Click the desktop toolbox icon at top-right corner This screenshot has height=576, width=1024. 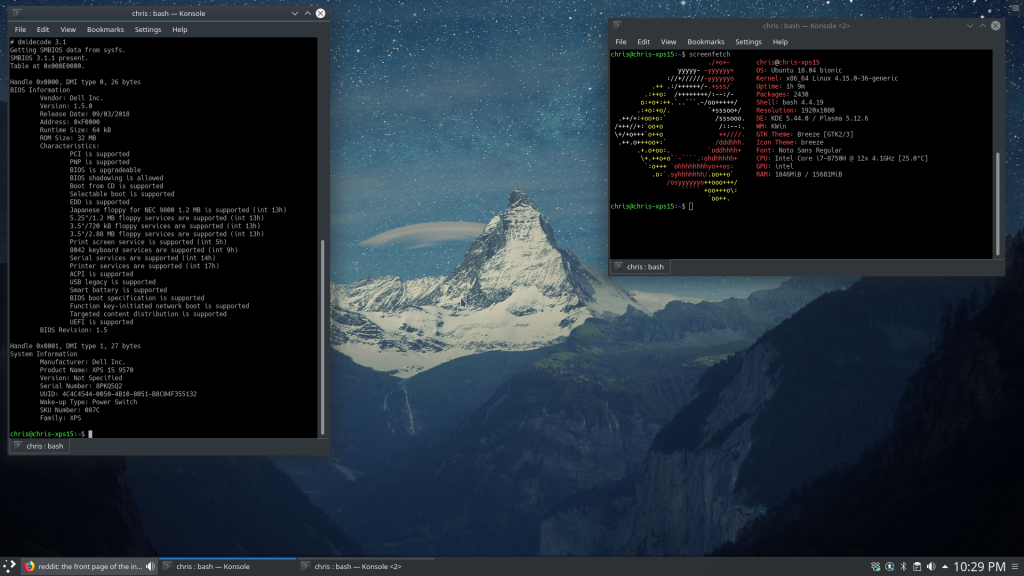1016,7
